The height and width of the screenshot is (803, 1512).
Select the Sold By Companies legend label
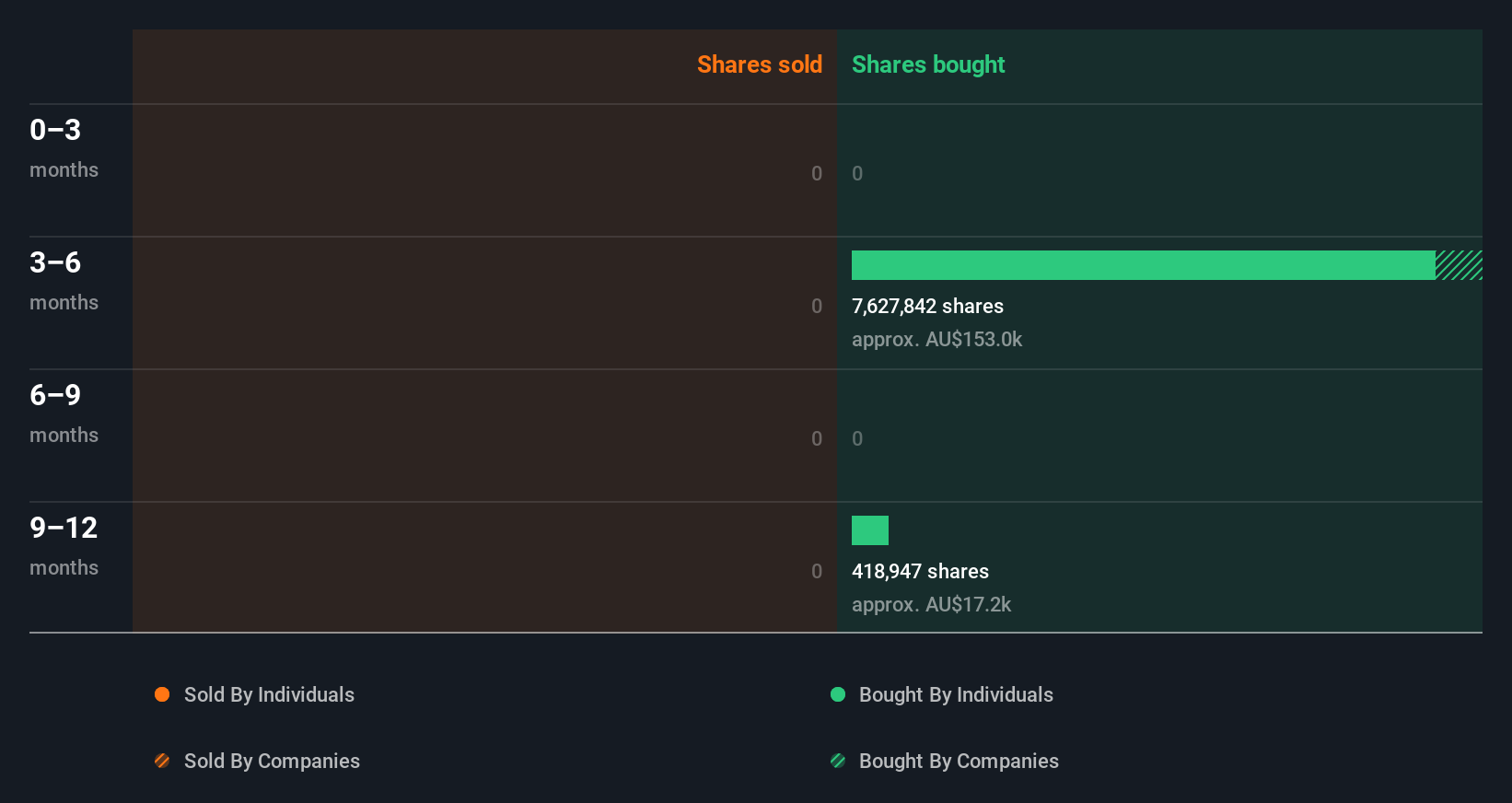point(272,761)
